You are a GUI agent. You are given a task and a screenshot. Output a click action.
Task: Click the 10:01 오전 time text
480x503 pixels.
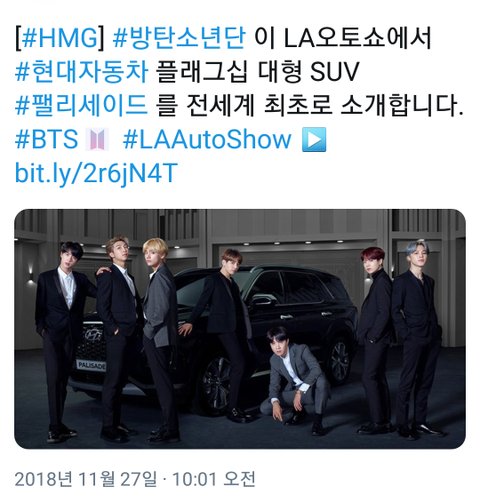(214, 479)
